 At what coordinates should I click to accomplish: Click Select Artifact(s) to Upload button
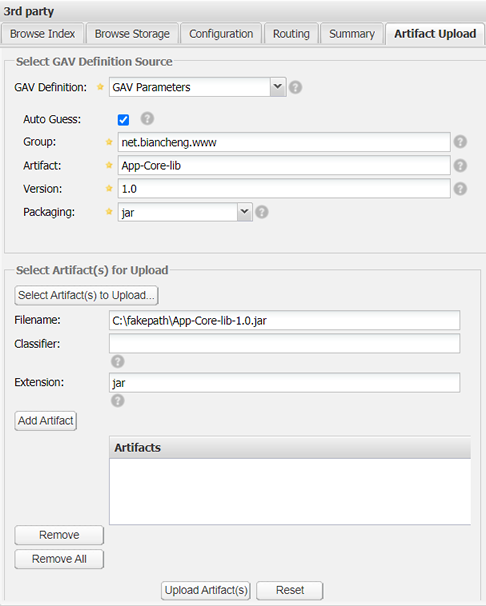(x=86, y=295)
